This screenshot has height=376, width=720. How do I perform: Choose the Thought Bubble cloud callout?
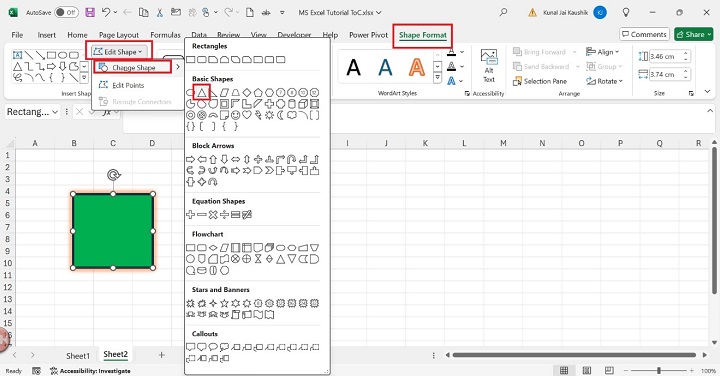pos(224,347)
